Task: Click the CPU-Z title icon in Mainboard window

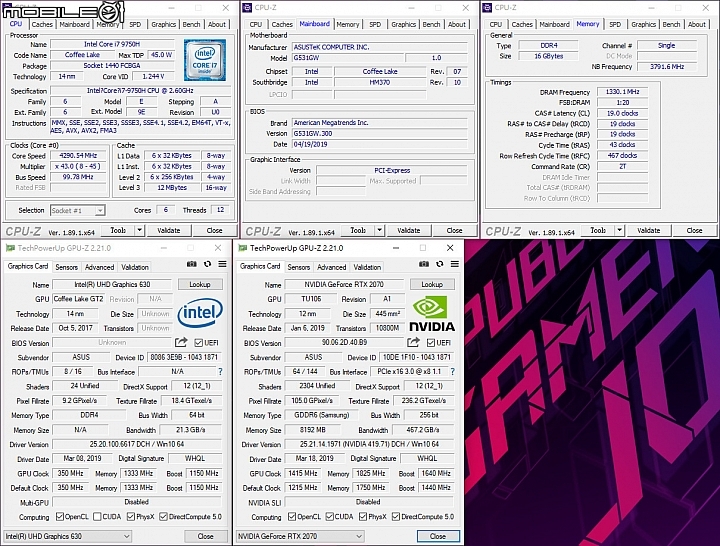Action: (248, 7)
